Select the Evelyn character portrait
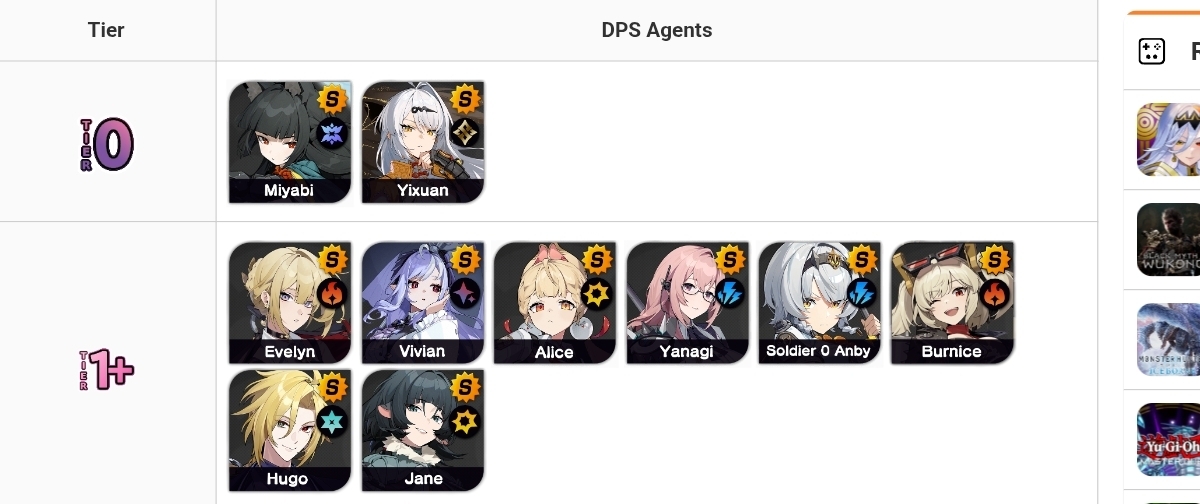1200x504 pixels. click(x=290, y=303)
